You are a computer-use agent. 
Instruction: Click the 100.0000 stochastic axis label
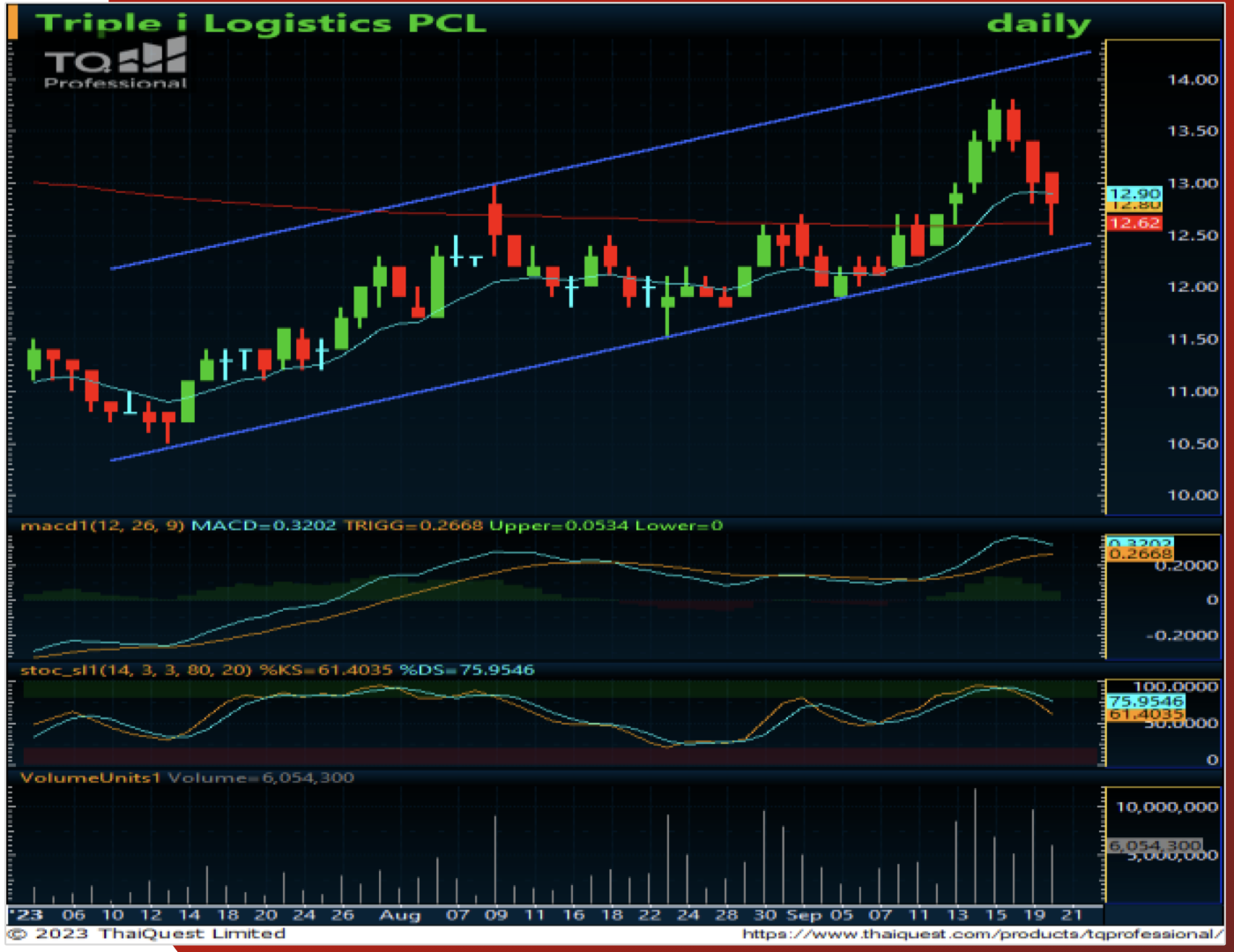(x=1176, y=687)
